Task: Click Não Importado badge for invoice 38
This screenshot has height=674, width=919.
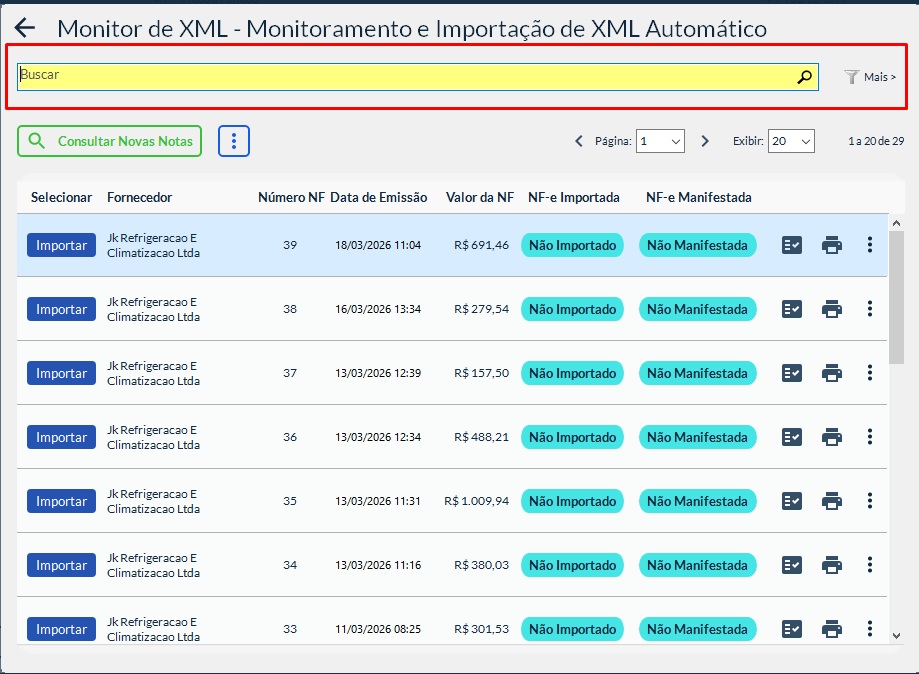Action: (572, 309)
